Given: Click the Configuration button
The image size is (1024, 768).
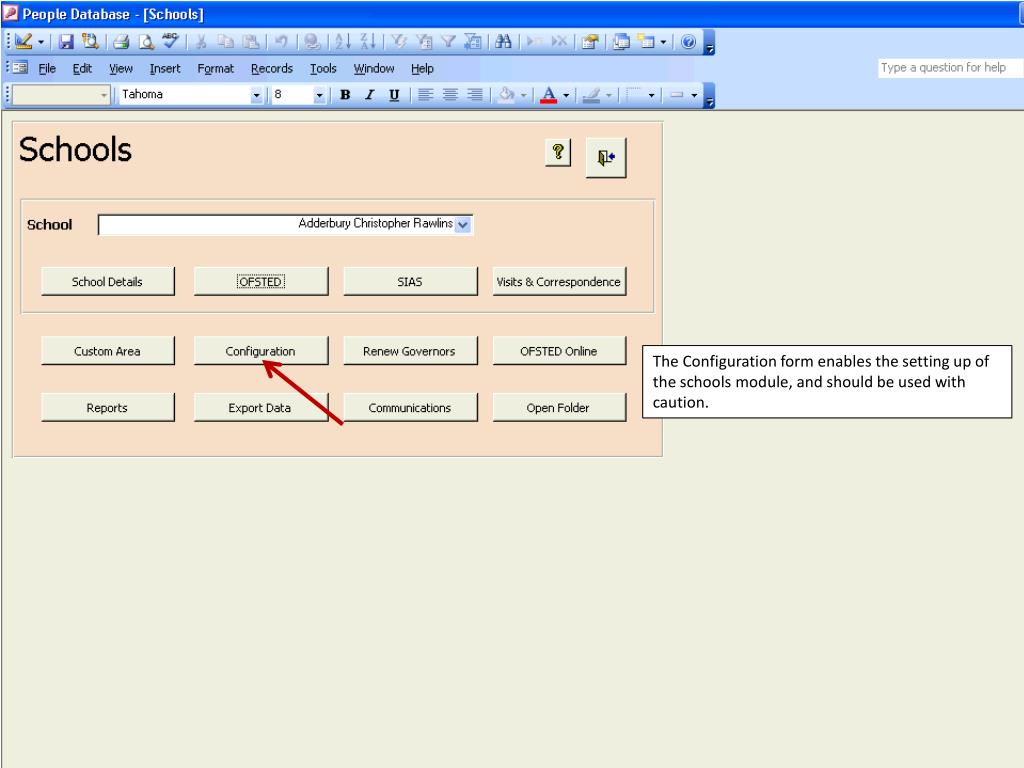Looking at the screenshot, I should [x=260, y=351].
